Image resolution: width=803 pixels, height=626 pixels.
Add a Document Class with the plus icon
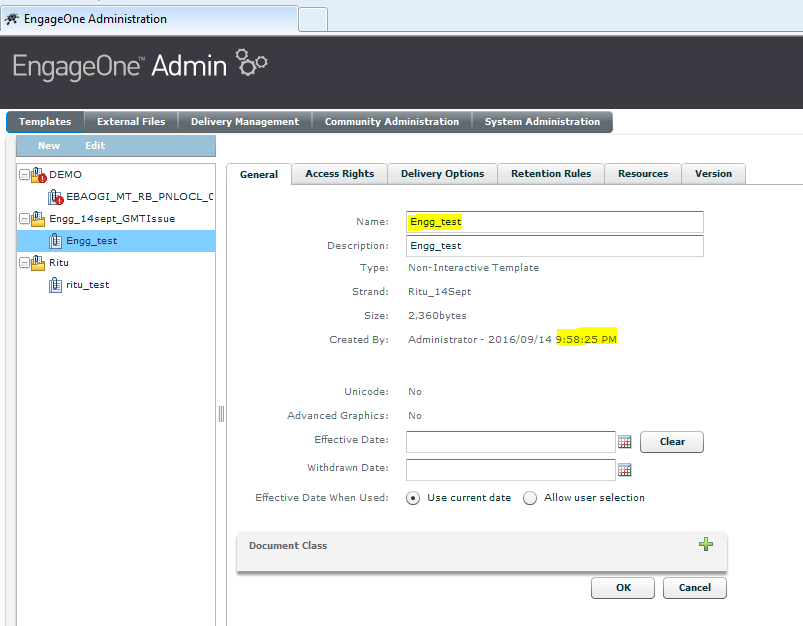[x=706, y=544]
